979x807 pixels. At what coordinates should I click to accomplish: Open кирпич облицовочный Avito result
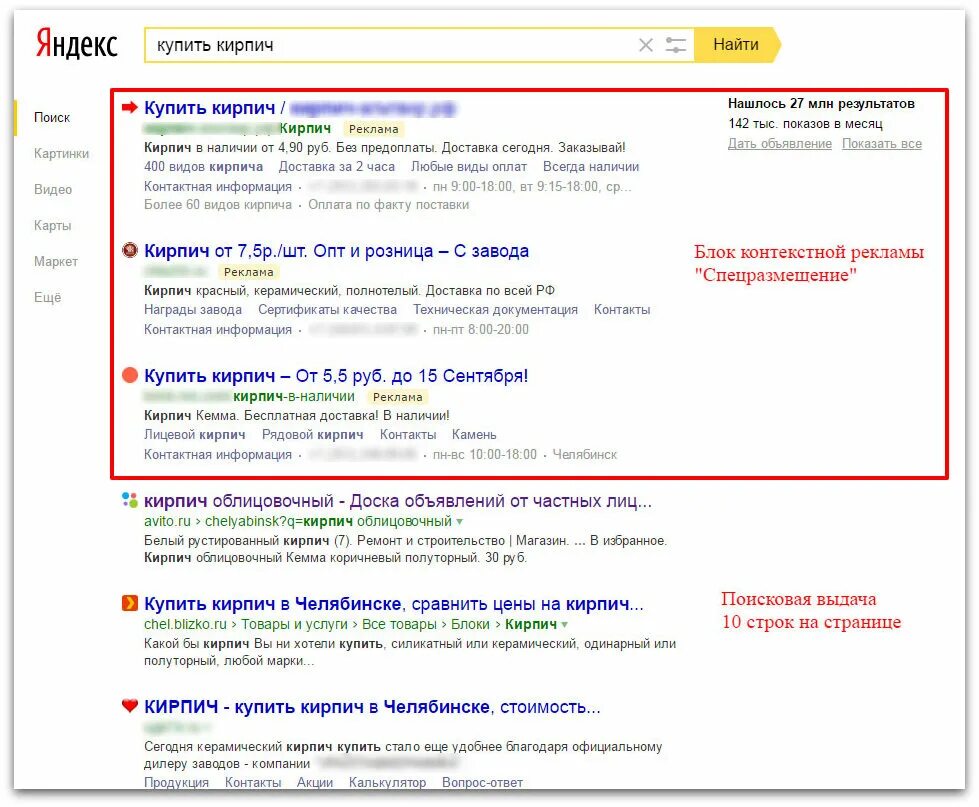(x=398, y=501)
